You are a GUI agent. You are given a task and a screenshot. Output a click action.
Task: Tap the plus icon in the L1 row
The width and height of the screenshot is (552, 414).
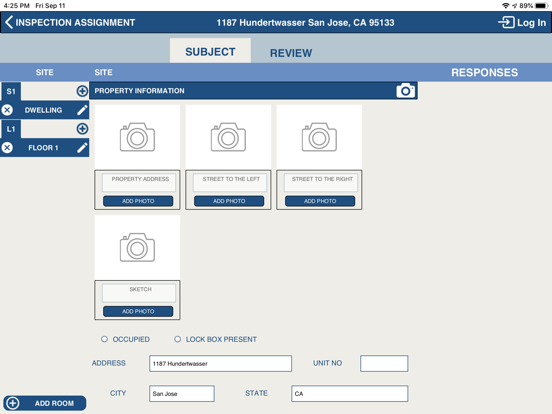(82, 129)
